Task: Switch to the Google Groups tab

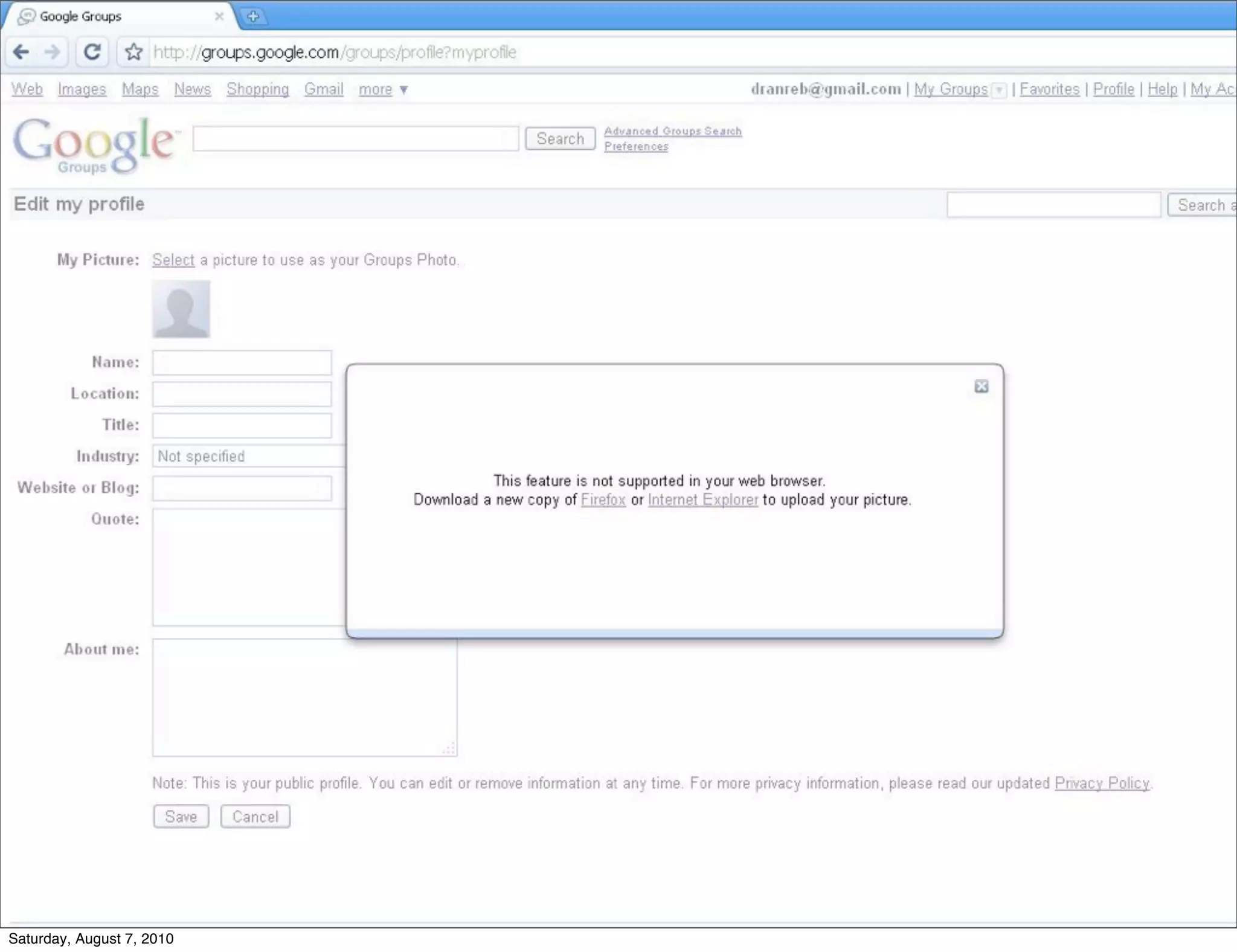Action: pyautogui.click(x=80, y=16)
